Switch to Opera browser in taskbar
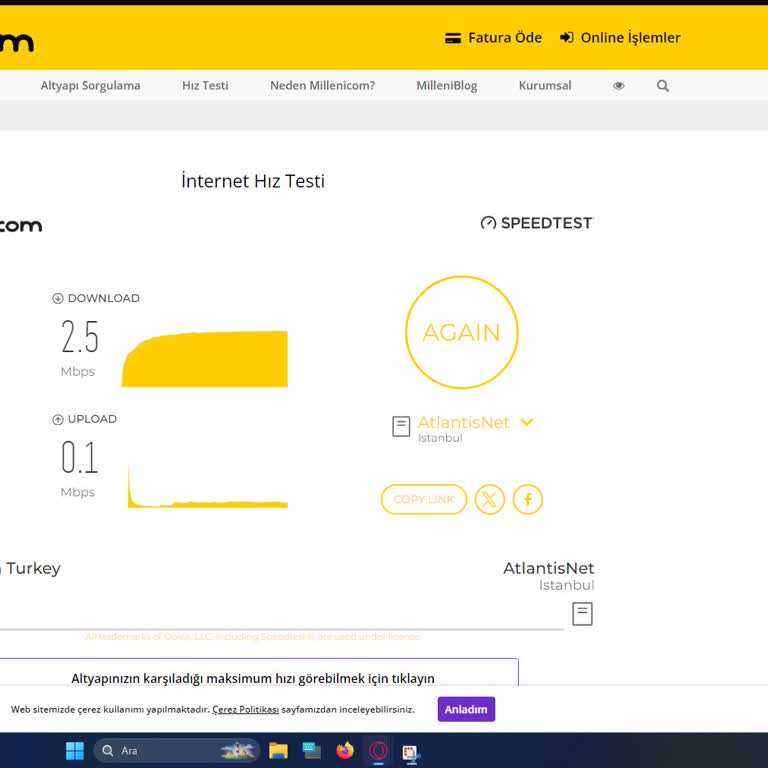This screenshot has height=768, width=768. tap(378, 750)
